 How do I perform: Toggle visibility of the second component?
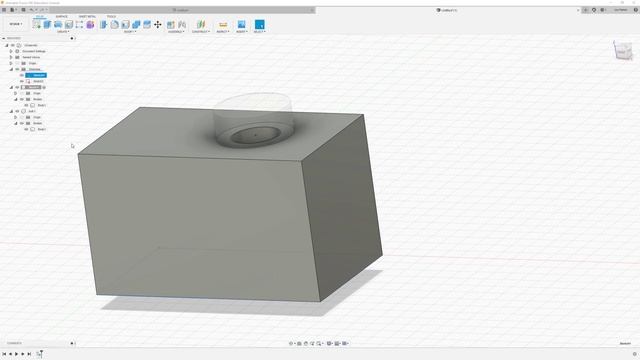tap(17, 111)
